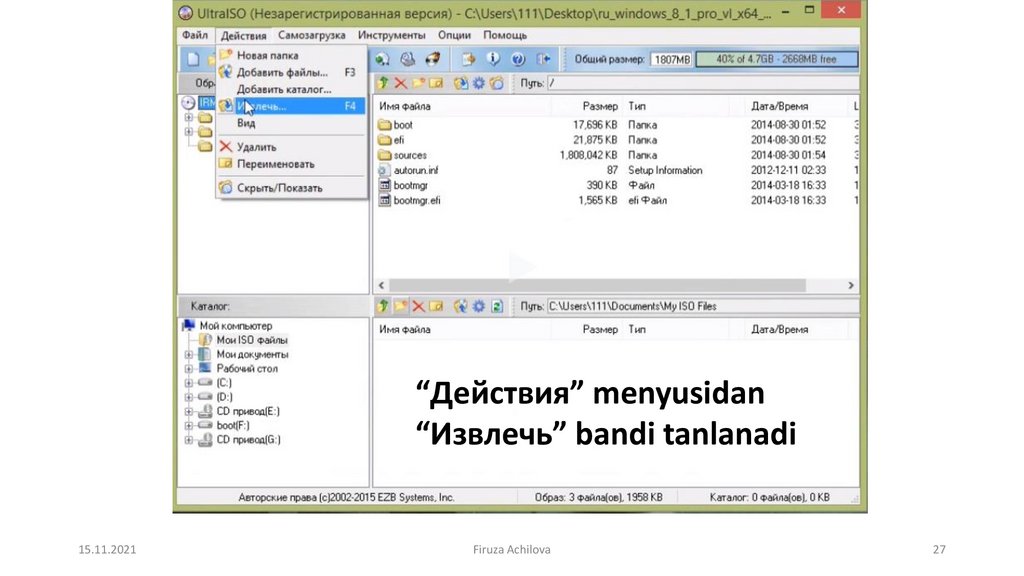Expand the (C:) drive node
The height and width of the screenshot is (576, 1024).
(x=189, y=383)
